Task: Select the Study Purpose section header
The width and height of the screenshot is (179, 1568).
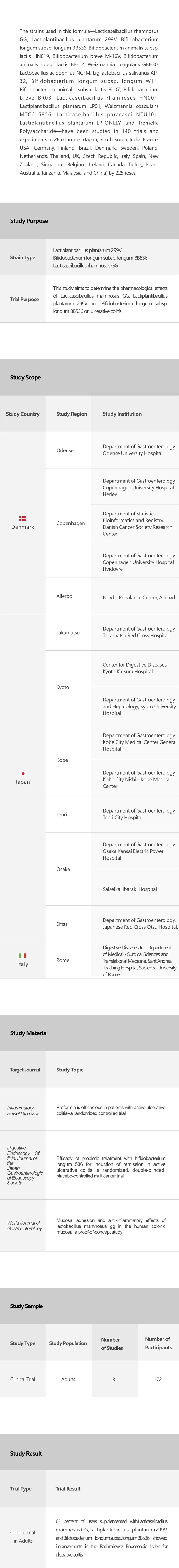Action: pyautogui.click(x=29, y=221)
